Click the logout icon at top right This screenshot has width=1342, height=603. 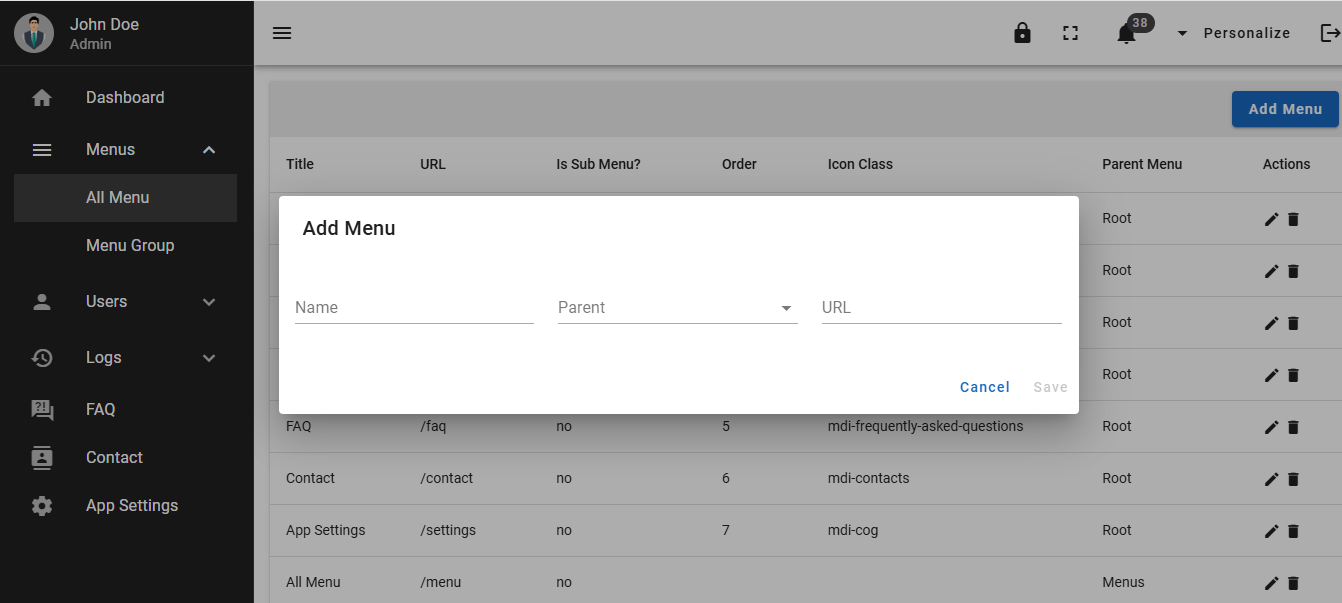click(1328, 33)
